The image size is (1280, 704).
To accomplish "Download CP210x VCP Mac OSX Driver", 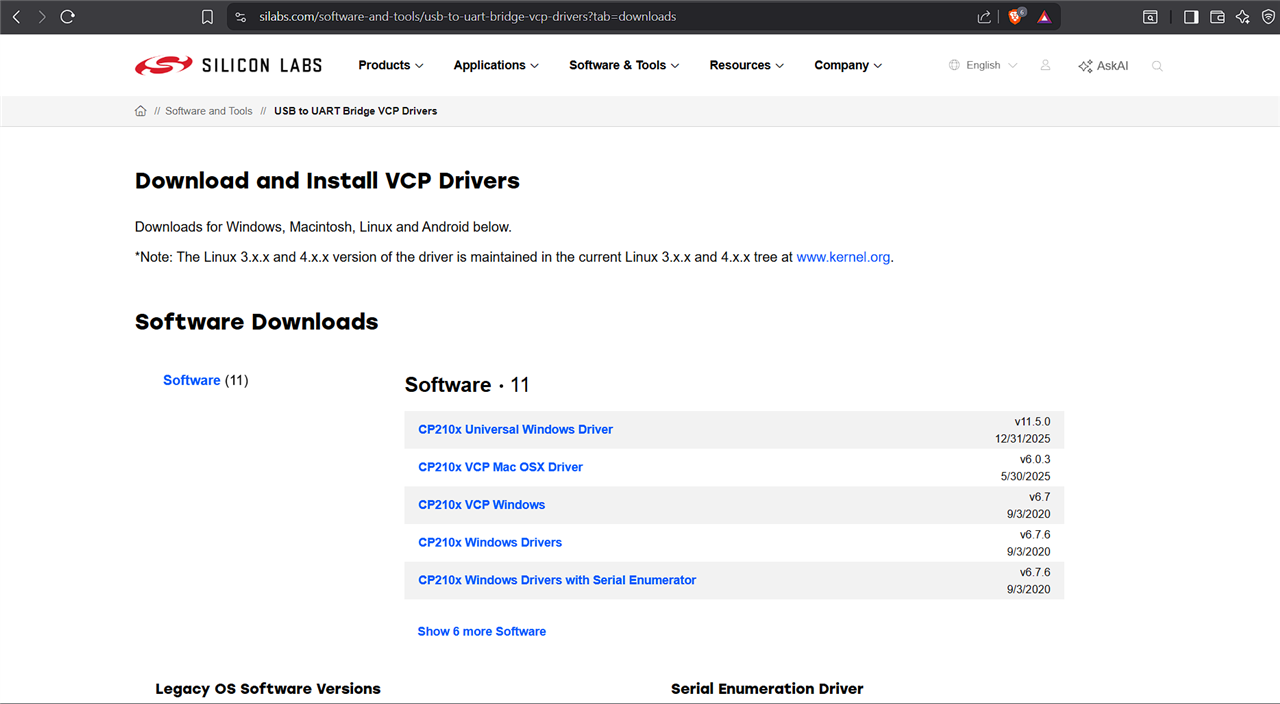I will (500, 467).
